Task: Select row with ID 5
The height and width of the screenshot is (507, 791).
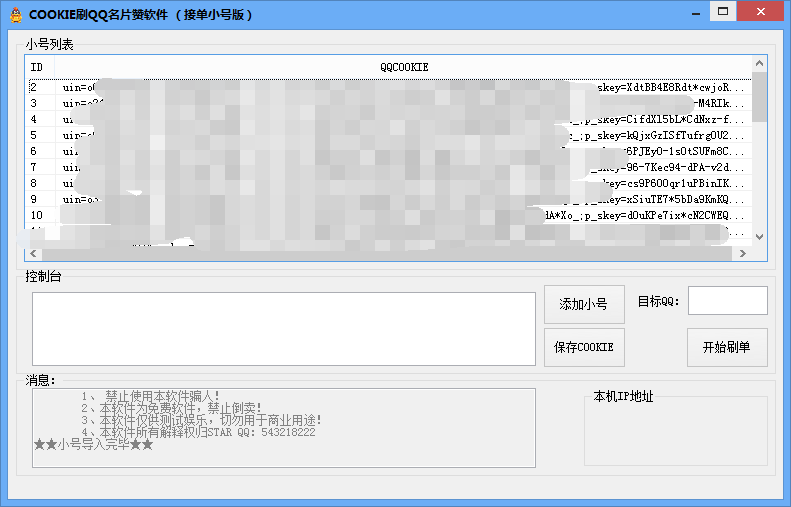Action: point(388,135)
